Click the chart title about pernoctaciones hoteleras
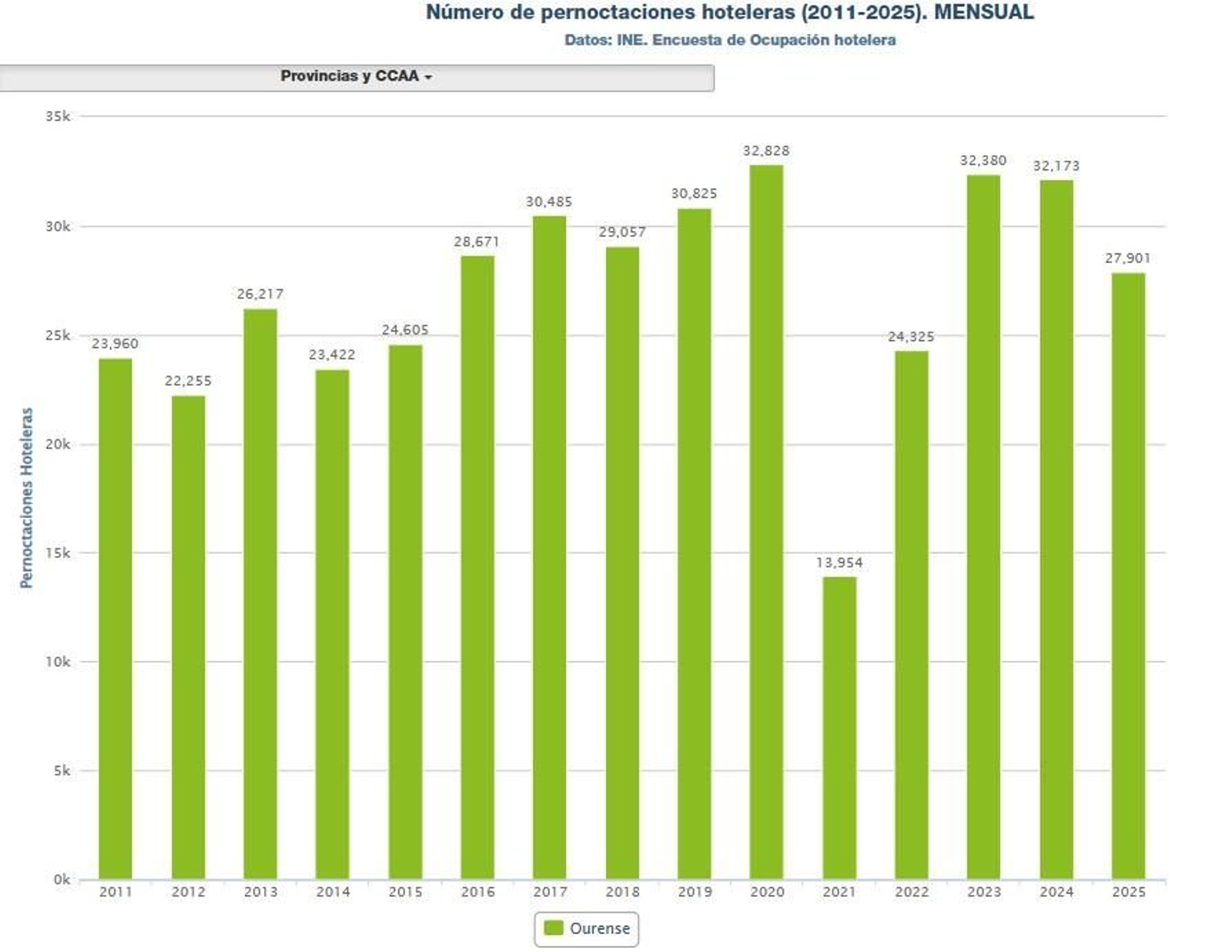 tap(731, 12)
